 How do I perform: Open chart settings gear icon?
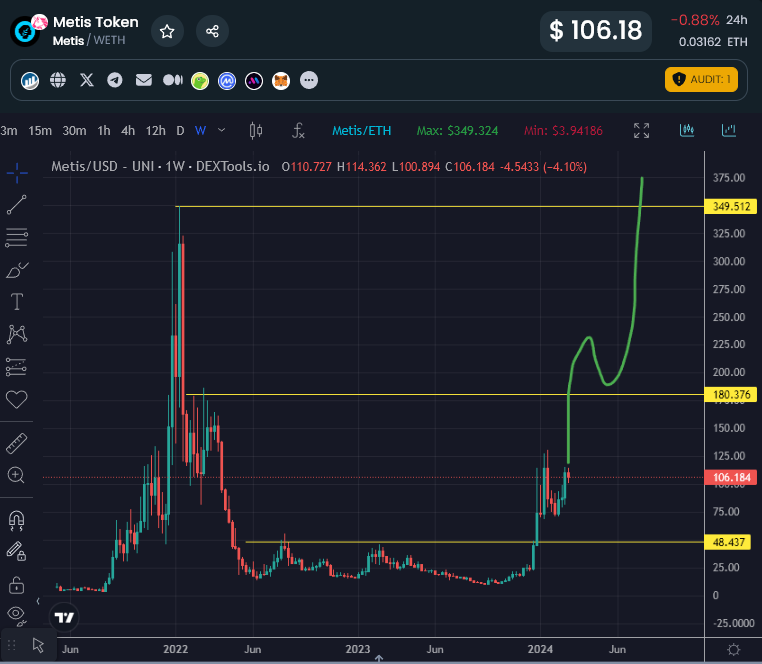(x=734, y=650)
